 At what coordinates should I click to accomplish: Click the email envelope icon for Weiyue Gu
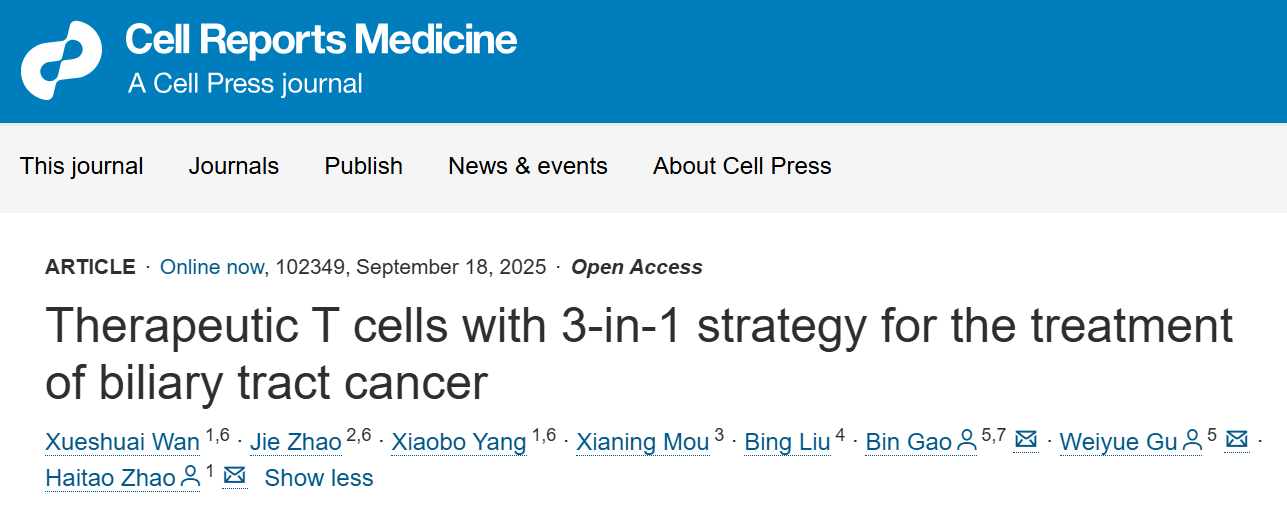tap(1237, 440)
